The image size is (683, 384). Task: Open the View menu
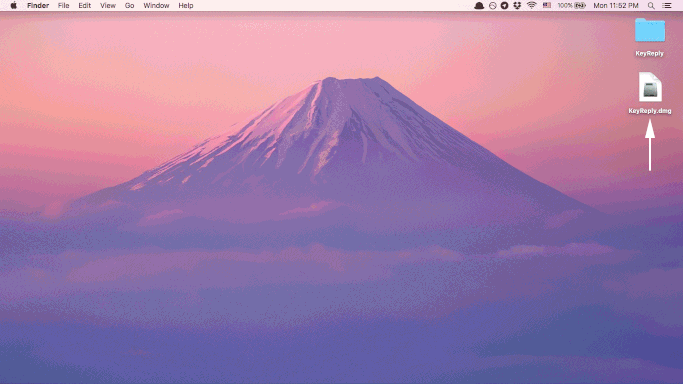(108, 6)
